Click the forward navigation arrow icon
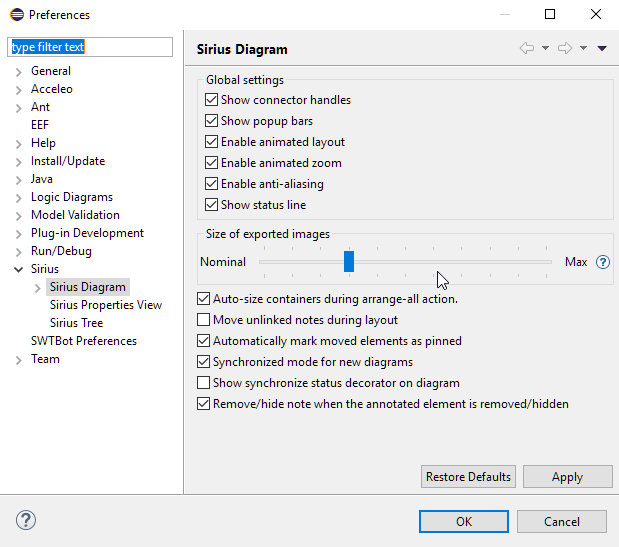 tap(565, 48)
